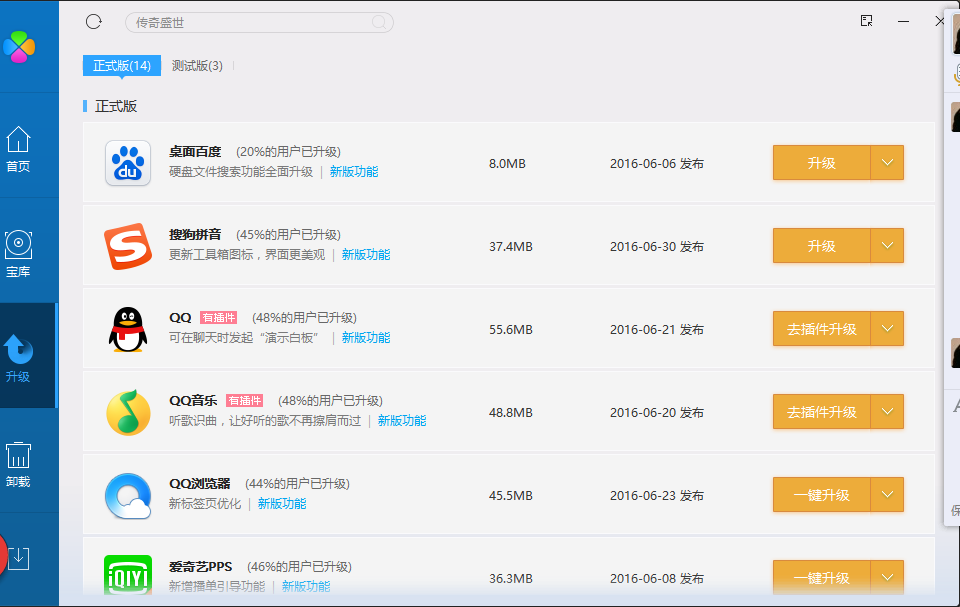Screen dimensions: 960x607
Task: Click the 37.4MB size text
Action: pos(511,246)
